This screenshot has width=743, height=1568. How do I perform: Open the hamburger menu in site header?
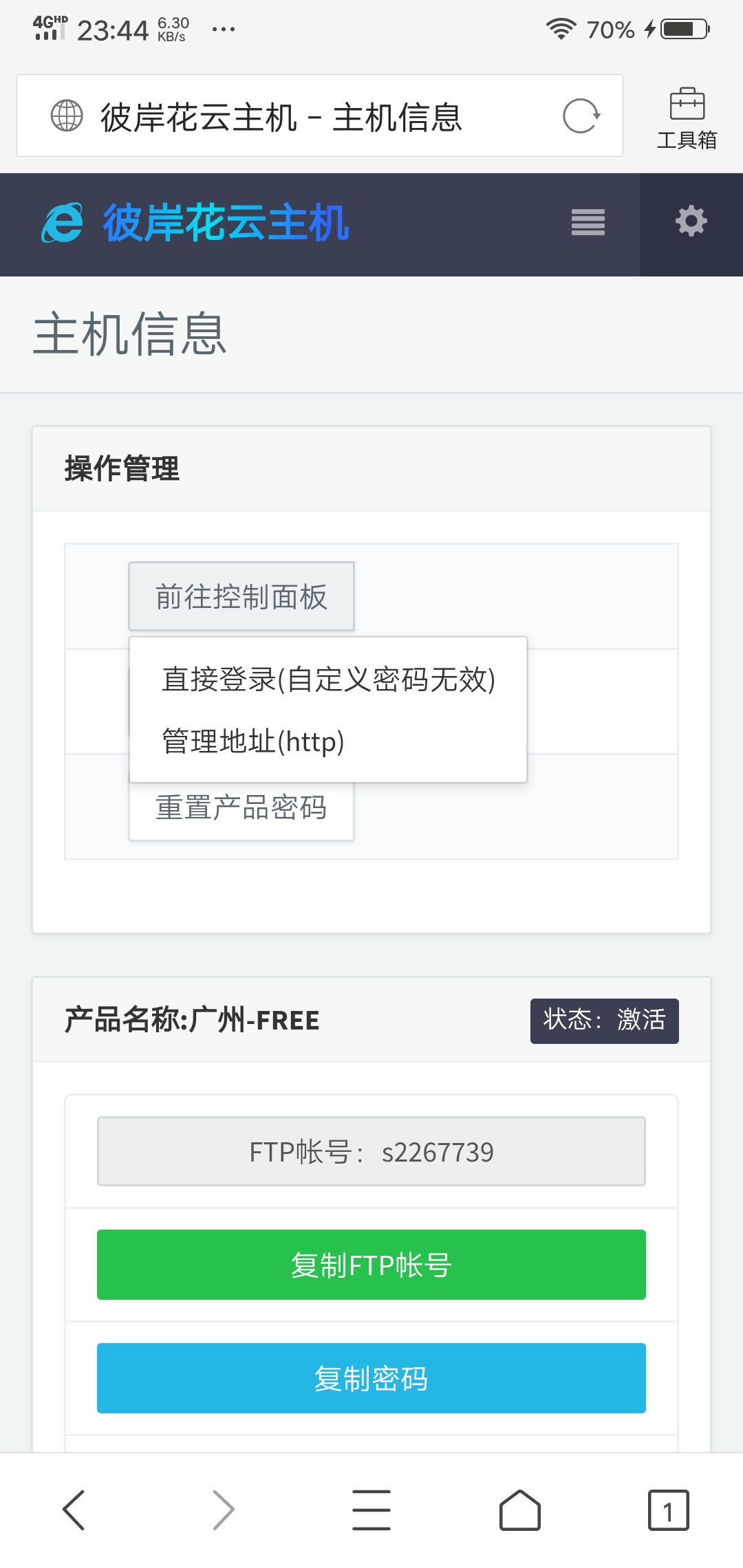(588, 223)
